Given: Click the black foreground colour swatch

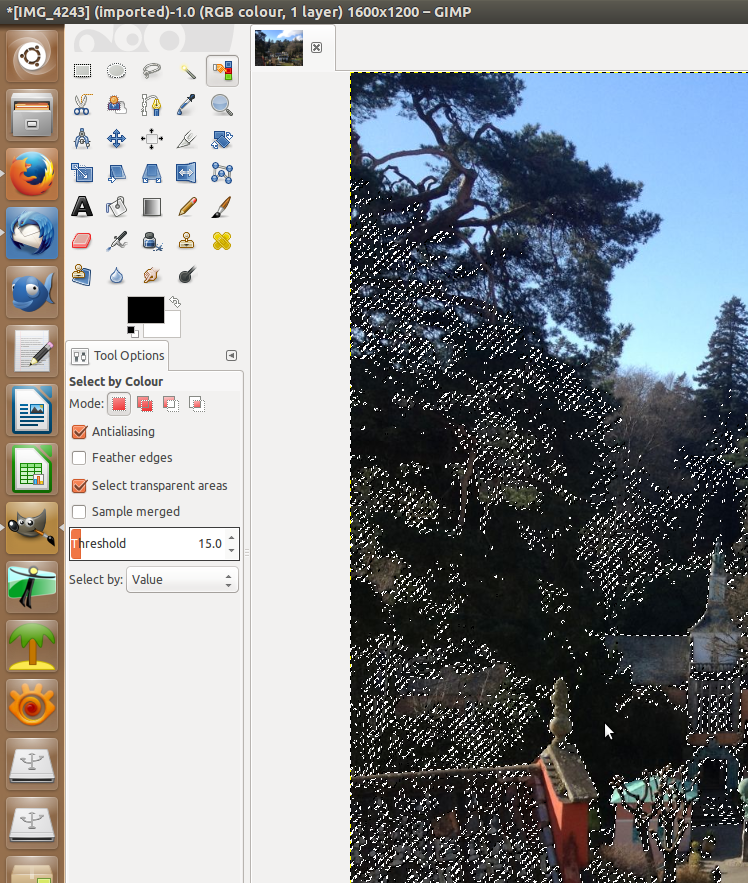Looking at the screenshot, I should click(x=145, y=310).
